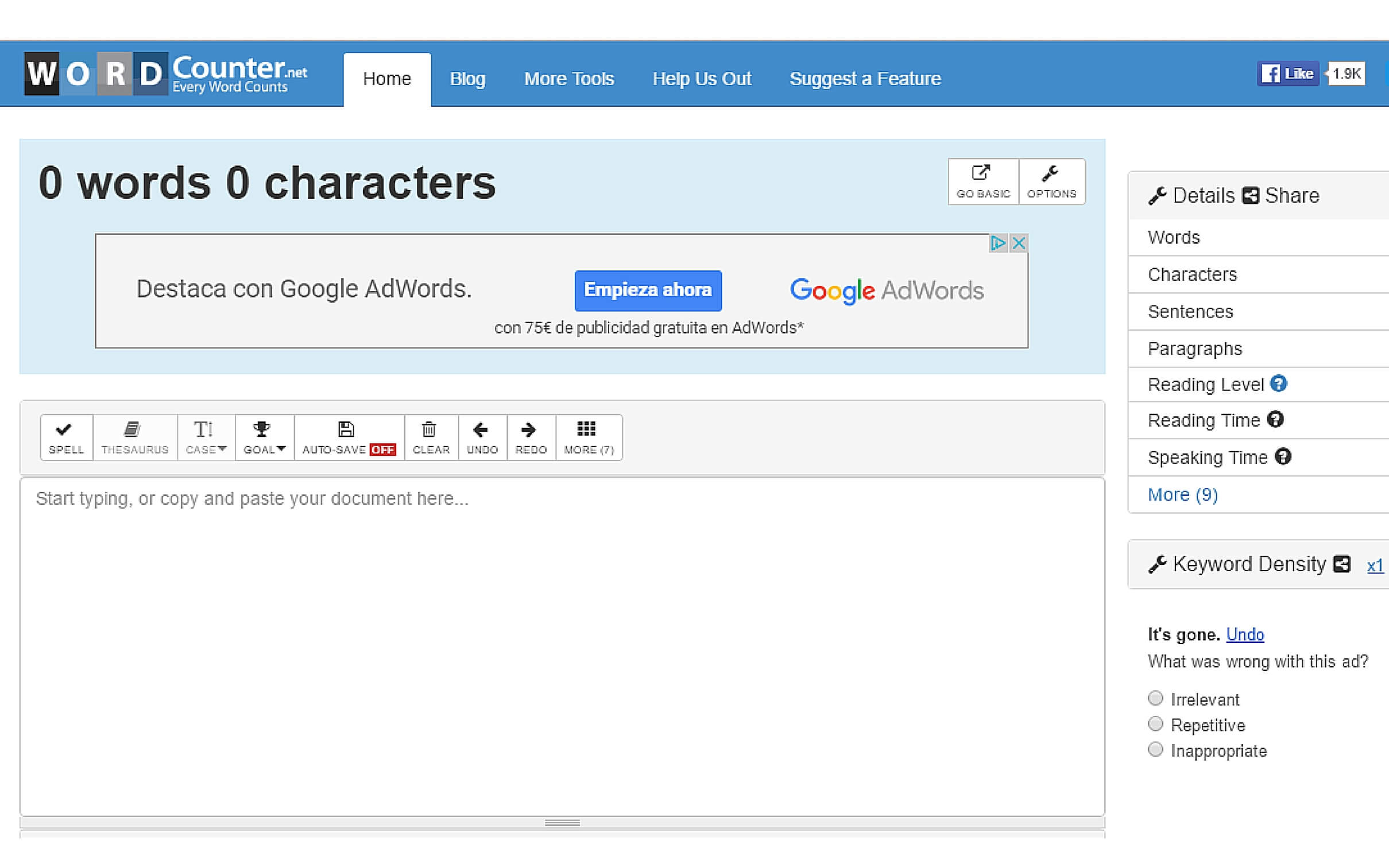Click the Undo icon
1389x868 pixels.
point(480,437)
